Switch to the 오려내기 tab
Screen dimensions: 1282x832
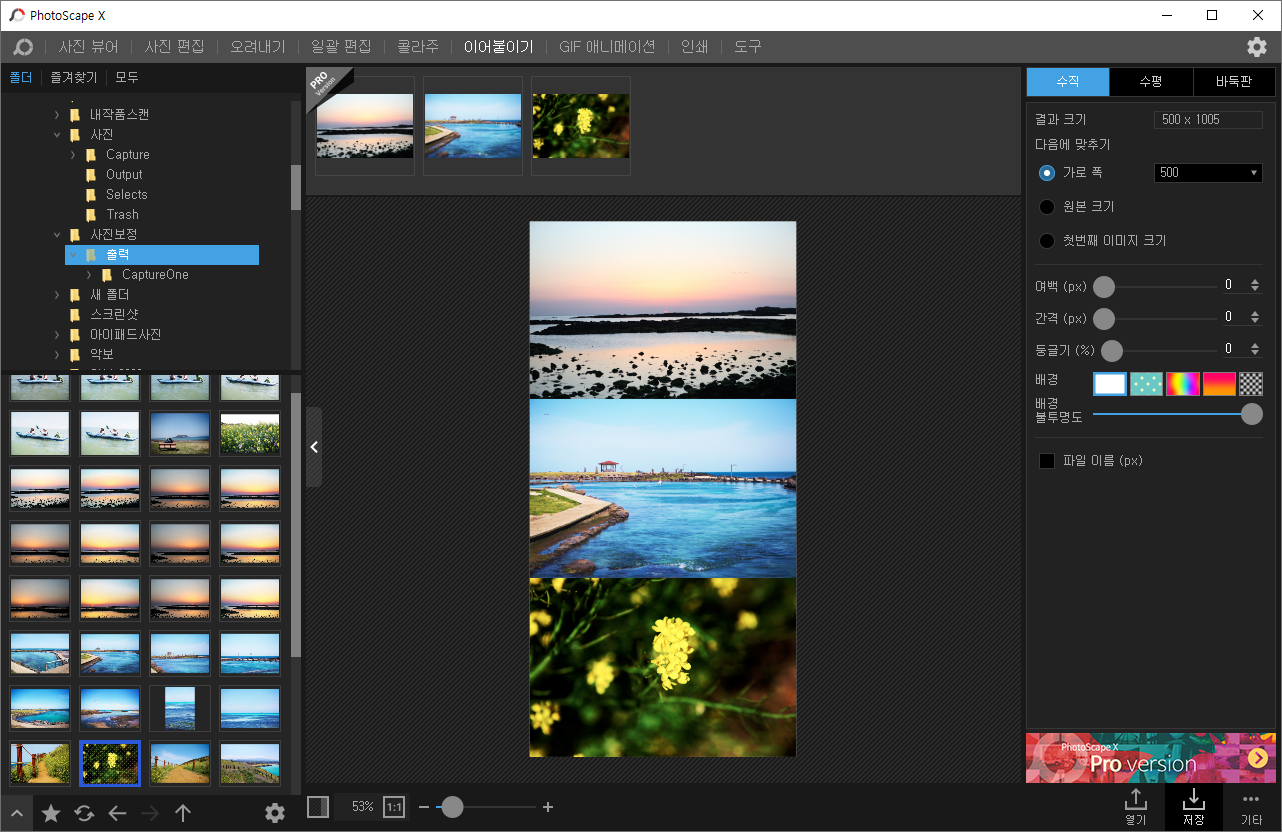coord(258,47)
